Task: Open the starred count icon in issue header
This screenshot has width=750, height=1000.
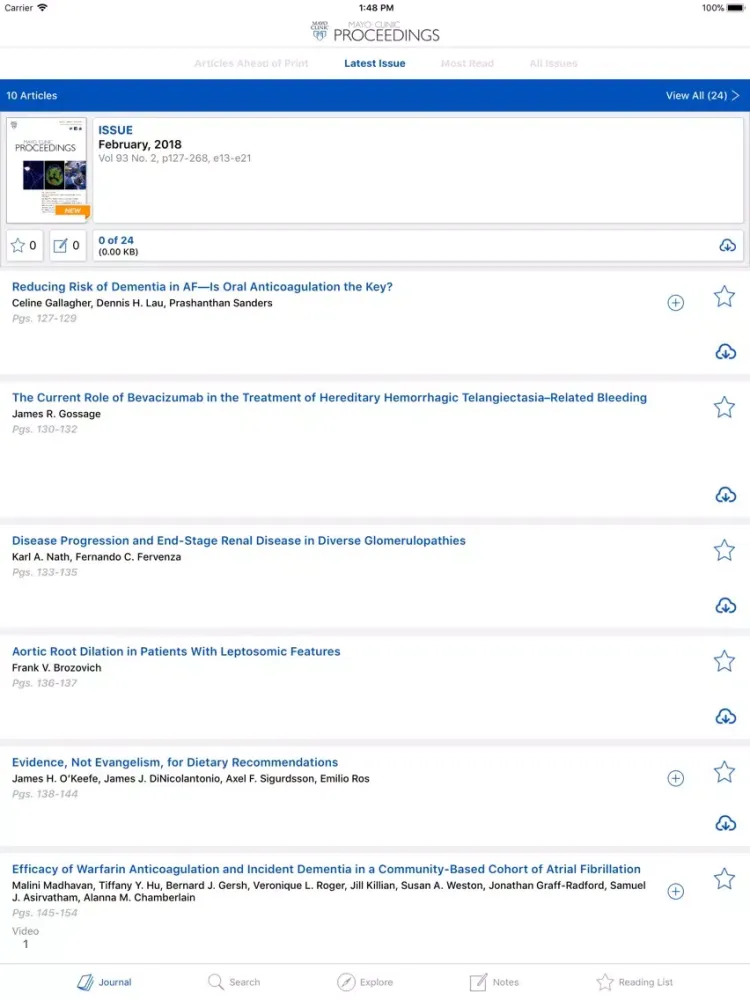Action: [x=24, y=246]
